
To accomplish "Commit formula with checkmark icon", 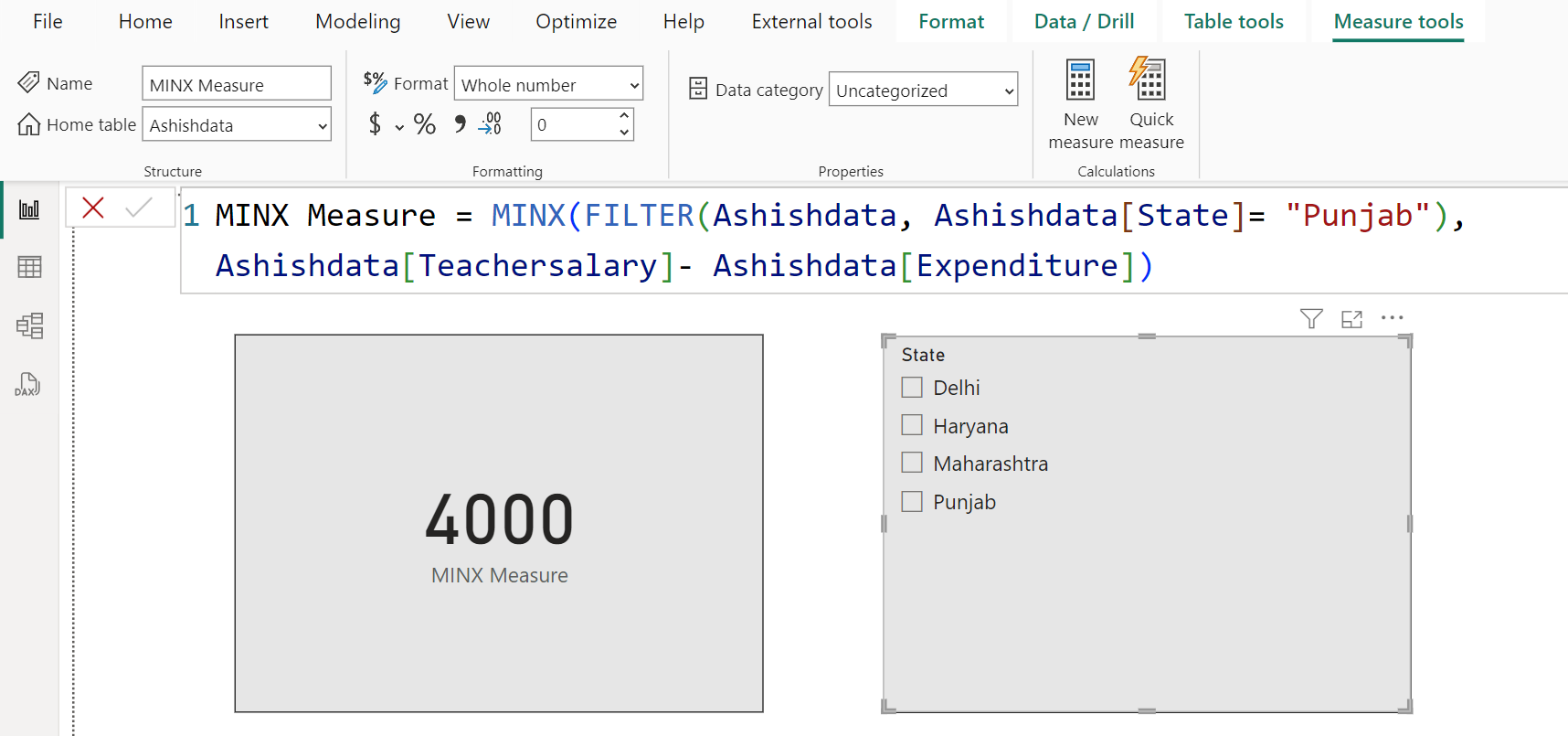I will (x=139, y=208).
